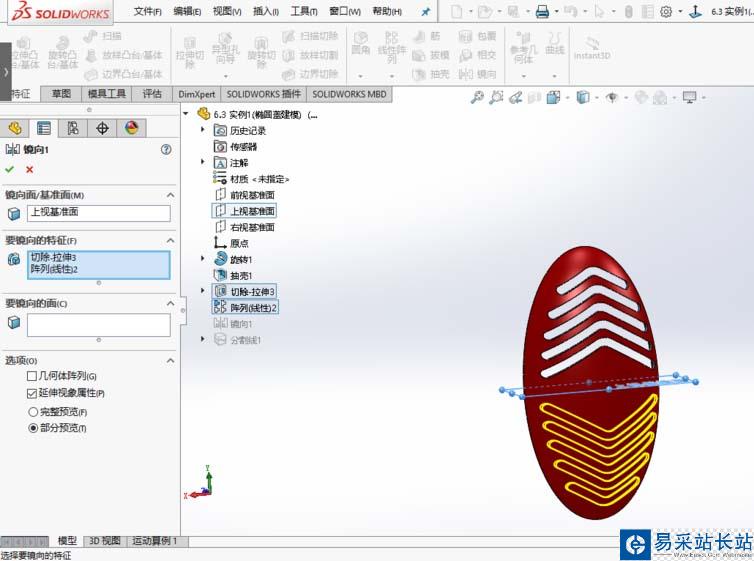This screenshot has width=754, height=561.
Task: Switch to the 草图 ribbon tab
Action: click(x=61, y=94)
